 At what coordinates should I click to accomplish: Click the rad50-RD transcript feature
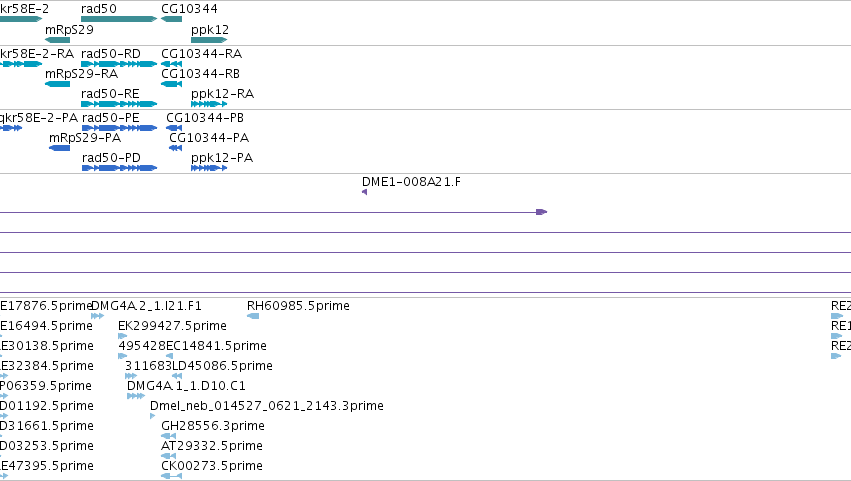coord(119,64)
